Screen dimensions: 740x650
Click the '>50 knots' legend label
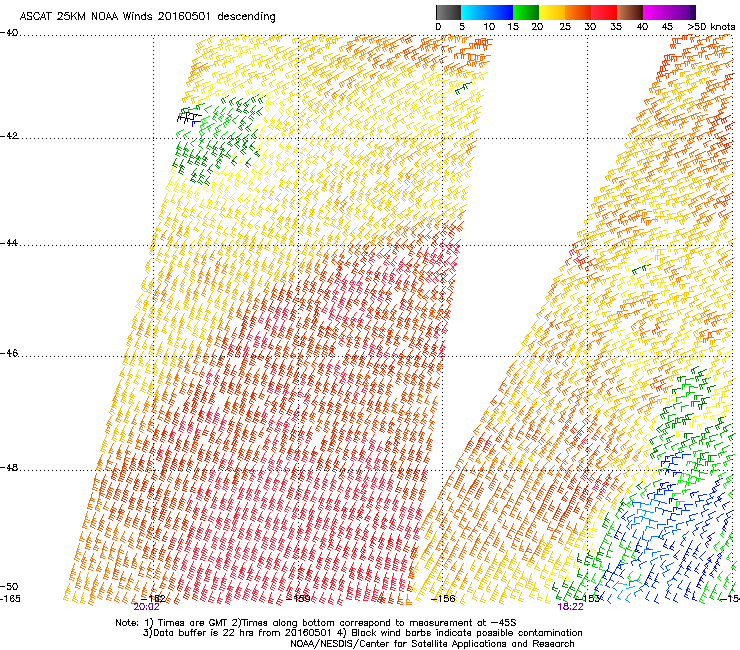(711, 27)
